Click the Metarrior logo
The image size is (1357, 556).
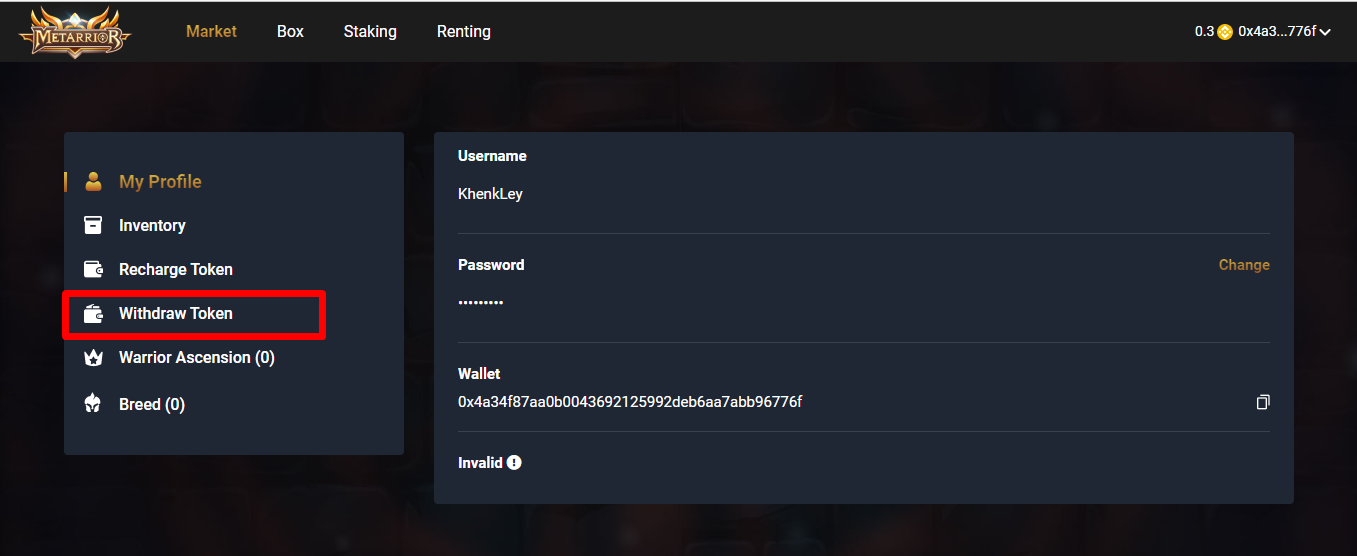point(75,32)
